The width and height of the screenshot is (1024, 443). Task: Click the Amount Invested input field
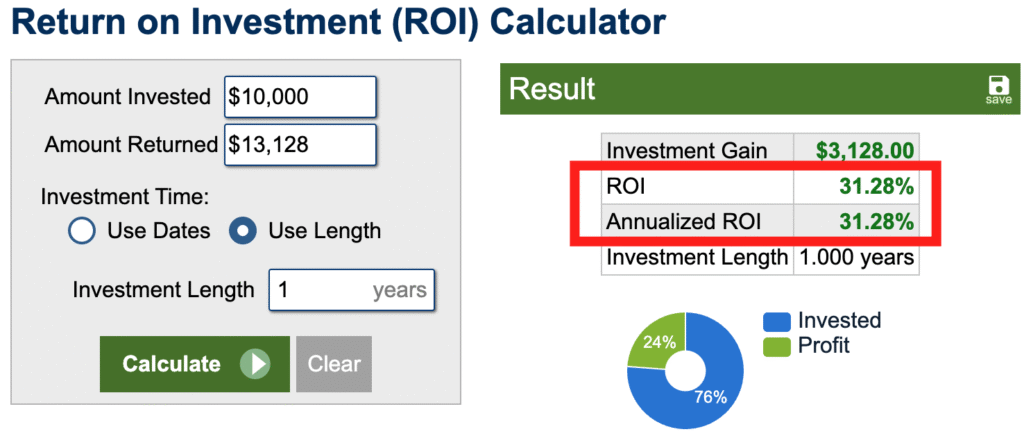click(x=300, y=97)
